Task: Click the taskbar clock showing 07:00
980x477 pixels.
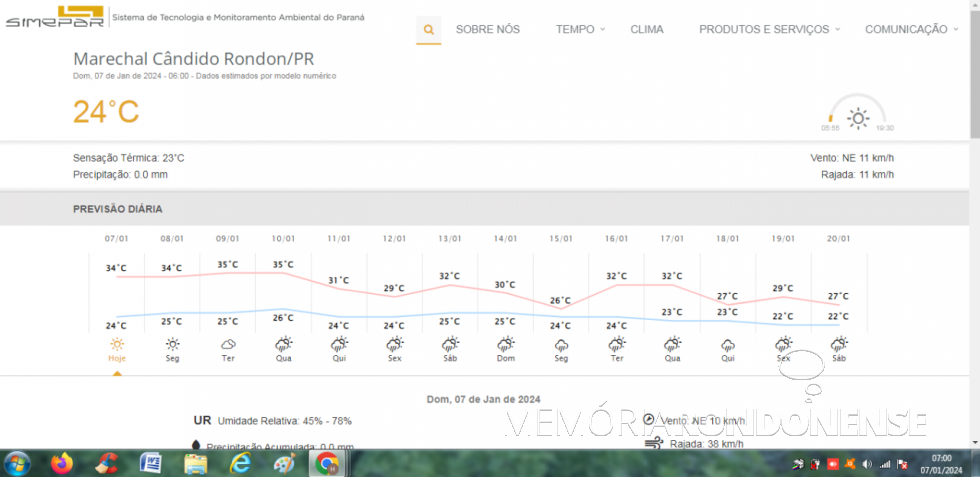Action: pos(940,464)
